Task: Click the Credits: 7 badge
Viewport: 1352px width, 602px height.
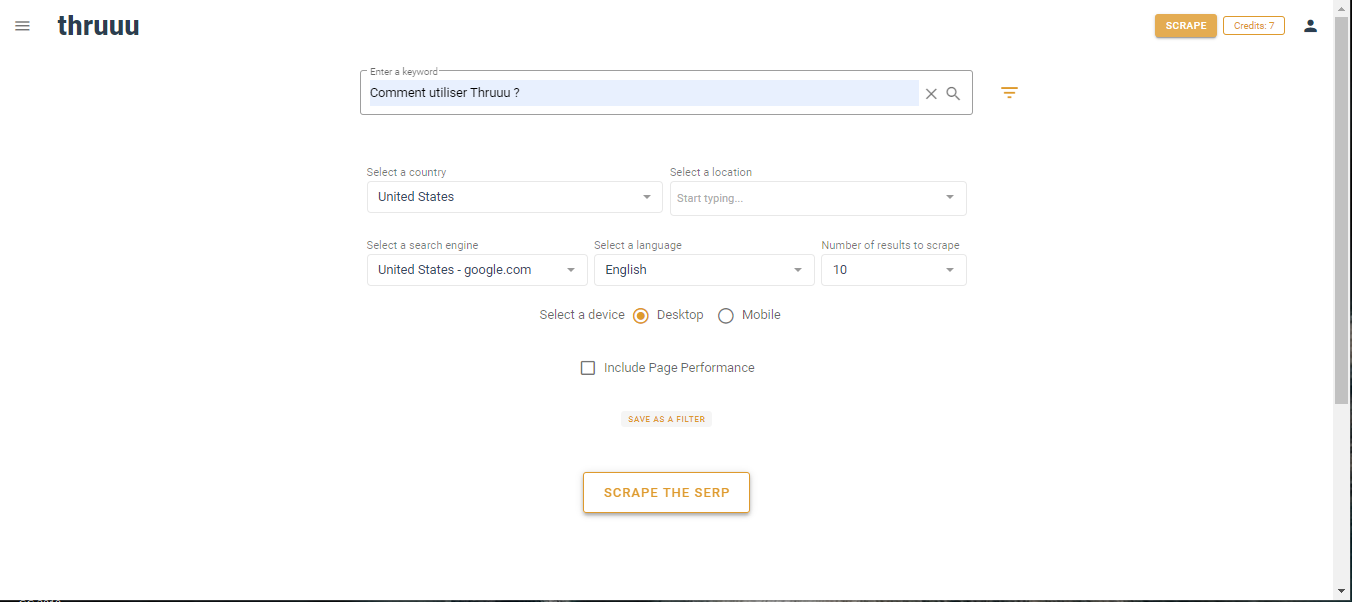Action: coord(1254,26)
